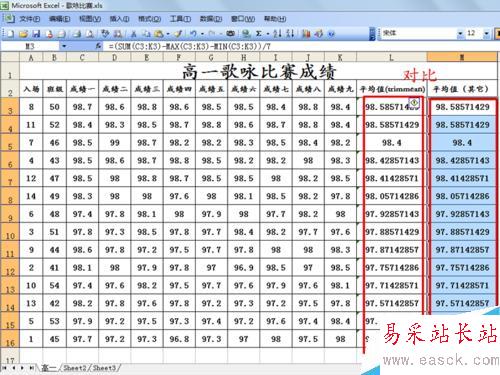The image size is (500, 375).
Task: Switch to the Sheet3 tab
Action: (x=105, y=368)
